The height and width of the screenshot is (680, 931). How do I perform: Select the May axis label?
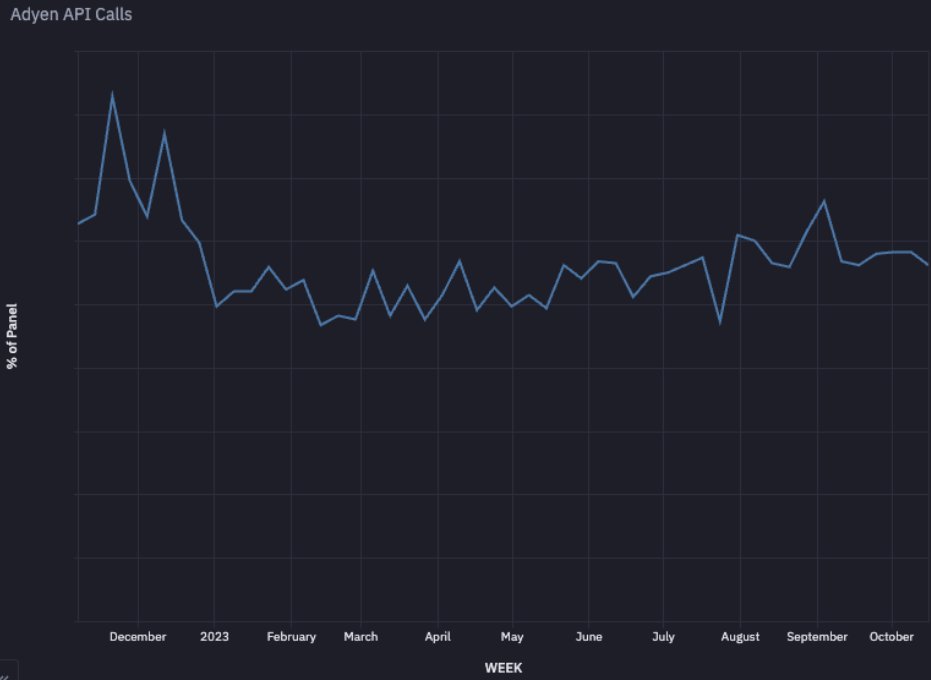point(512,636)
